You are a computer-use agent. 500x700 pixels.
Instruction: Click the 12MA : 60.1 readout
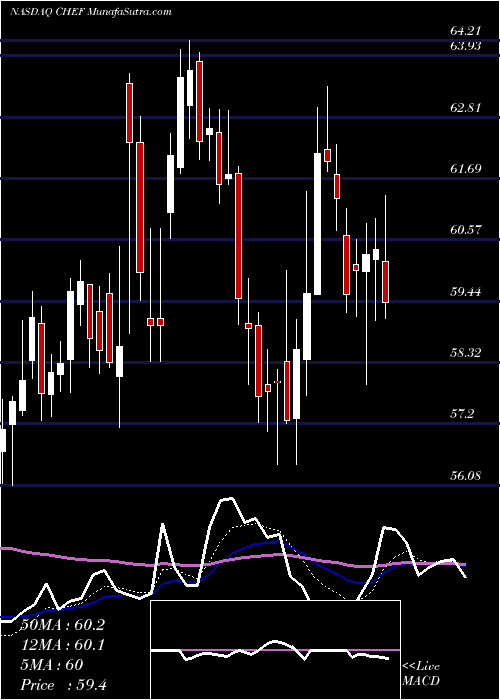tap(63, 645)
